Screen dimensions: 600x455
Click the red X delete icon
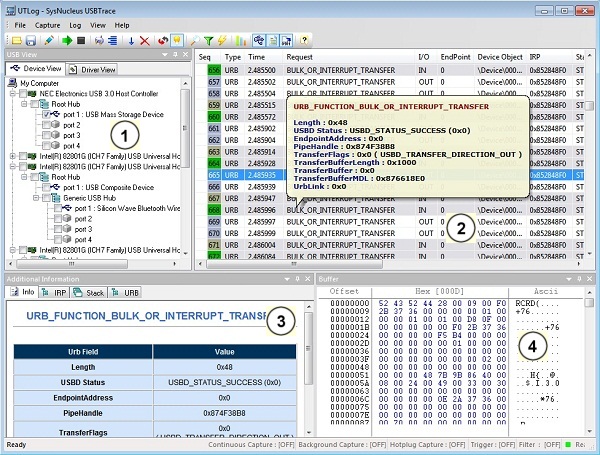[146, 40]
